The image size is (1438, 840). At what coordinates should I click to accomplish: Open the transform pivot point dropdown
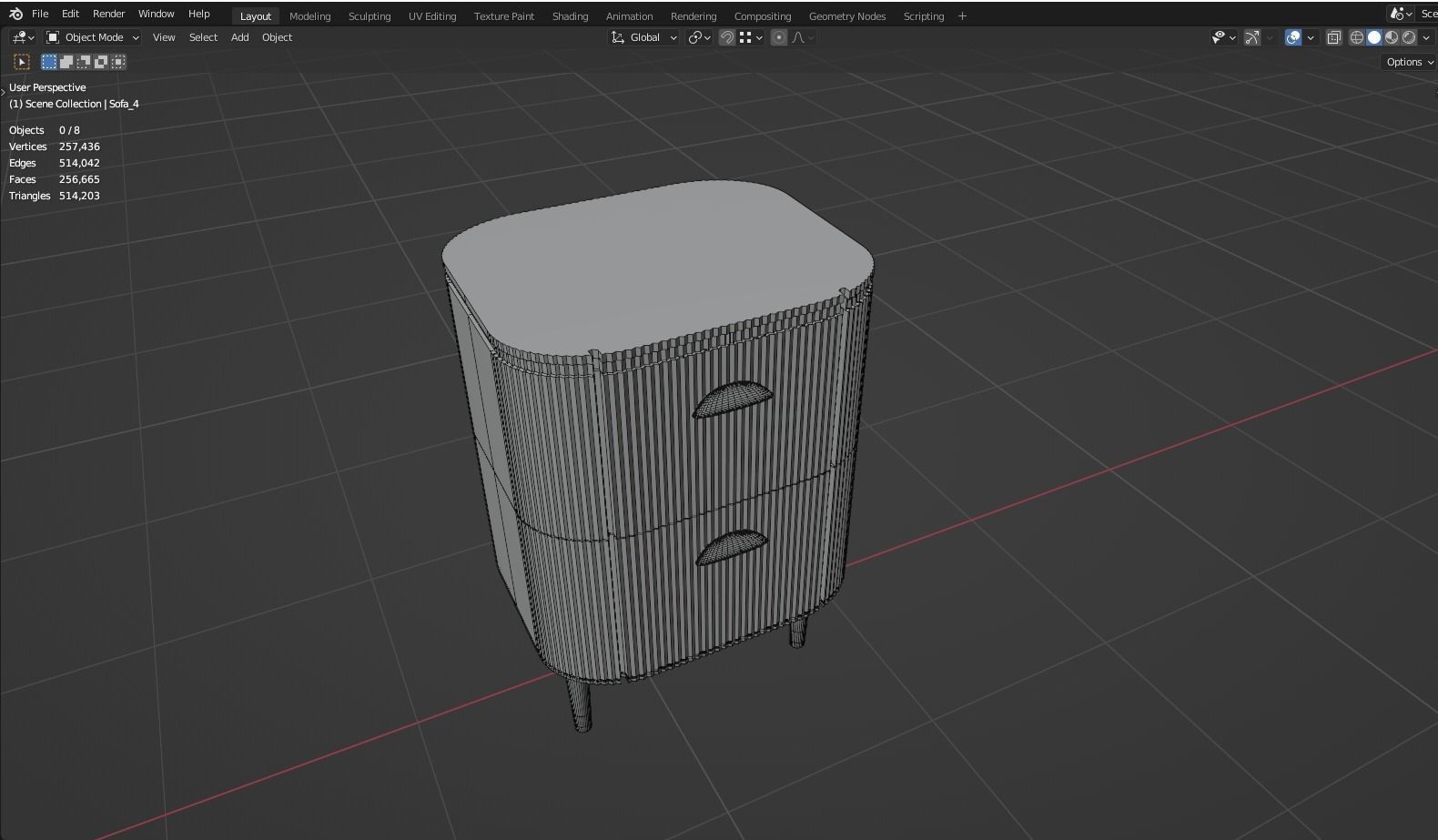[x=699, y=37]
